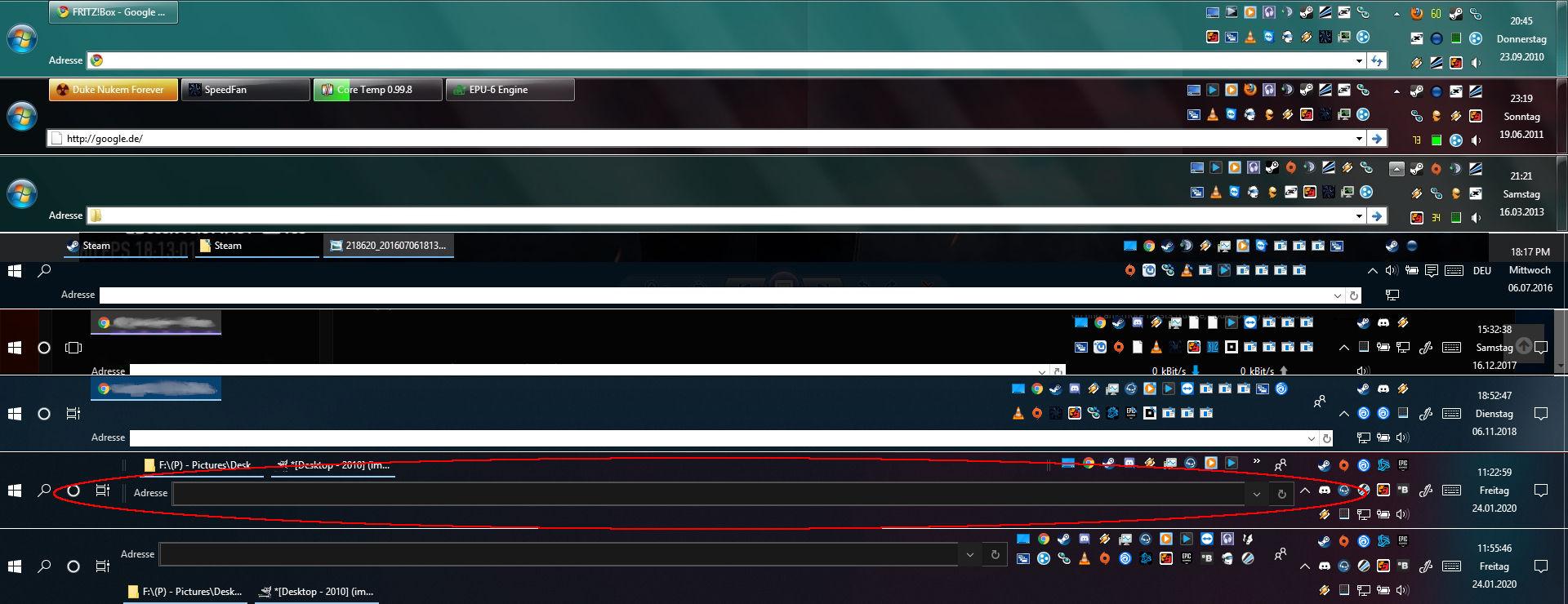This screenshot has width=1568, height=604.
Task: Click Epic Games tray icon in 11:22:59 taskbar
Action: [1403, 465]
